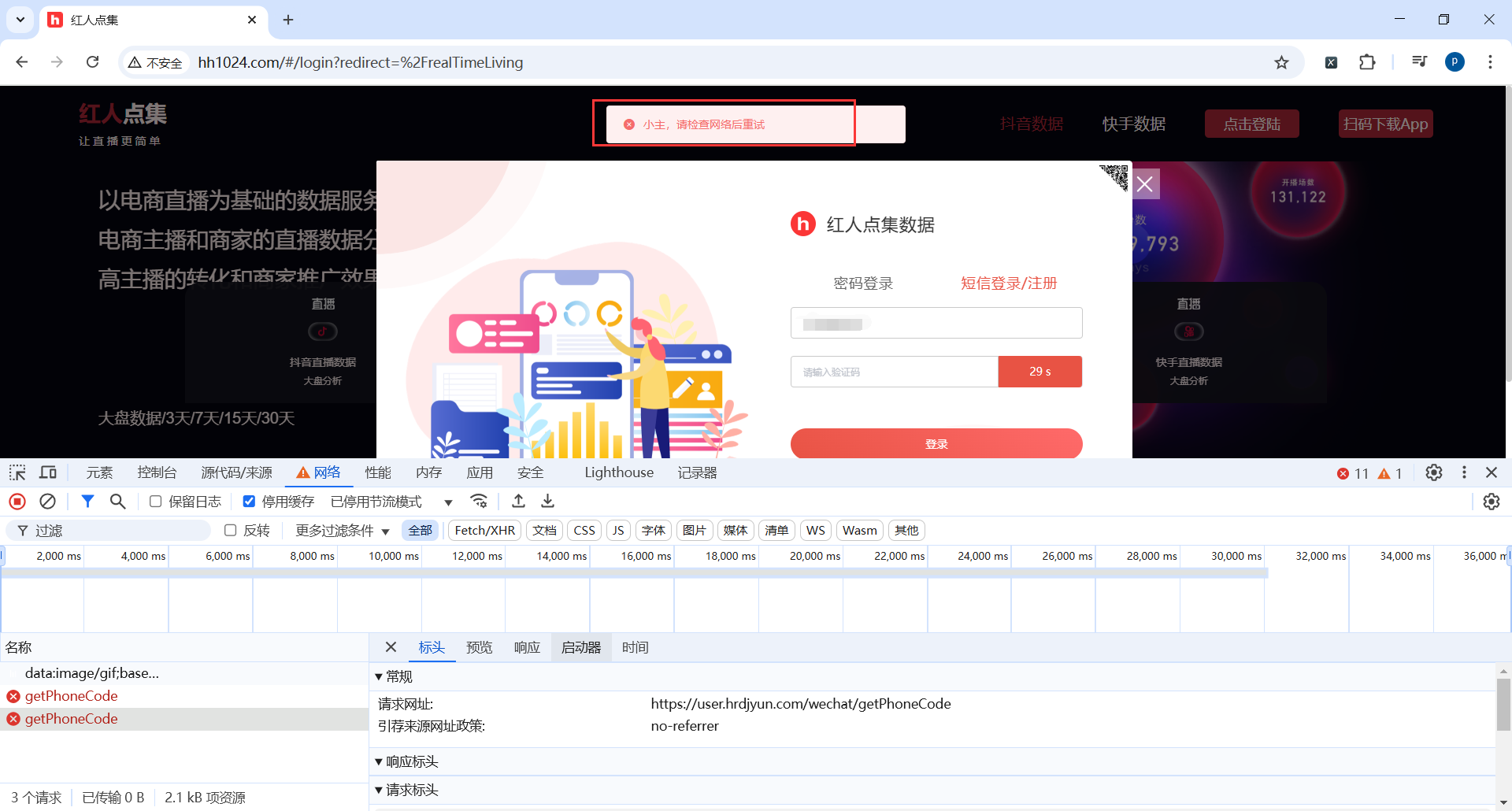Clear the network log

48,502
